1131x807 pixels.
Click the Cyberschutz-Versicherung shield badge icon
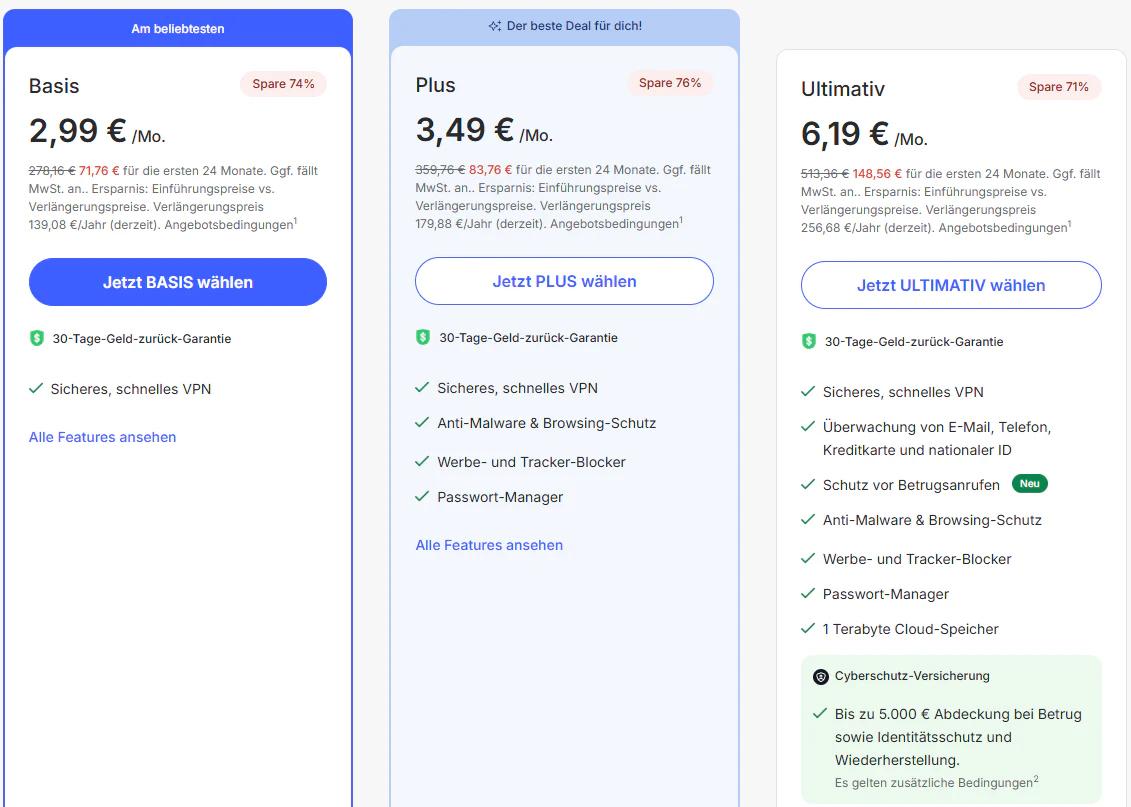pos(821,677)
